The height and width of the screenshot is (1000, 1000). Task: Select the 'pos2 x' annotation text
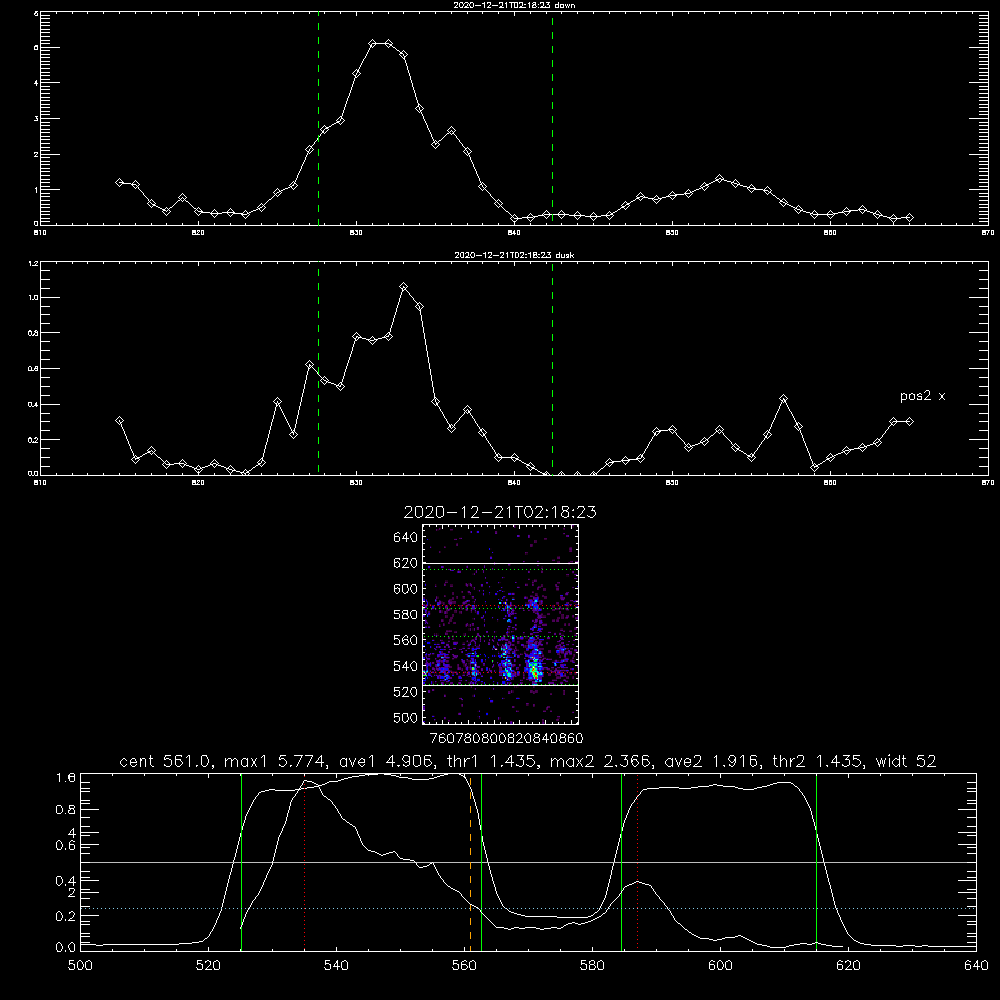[x=922, y=396]
